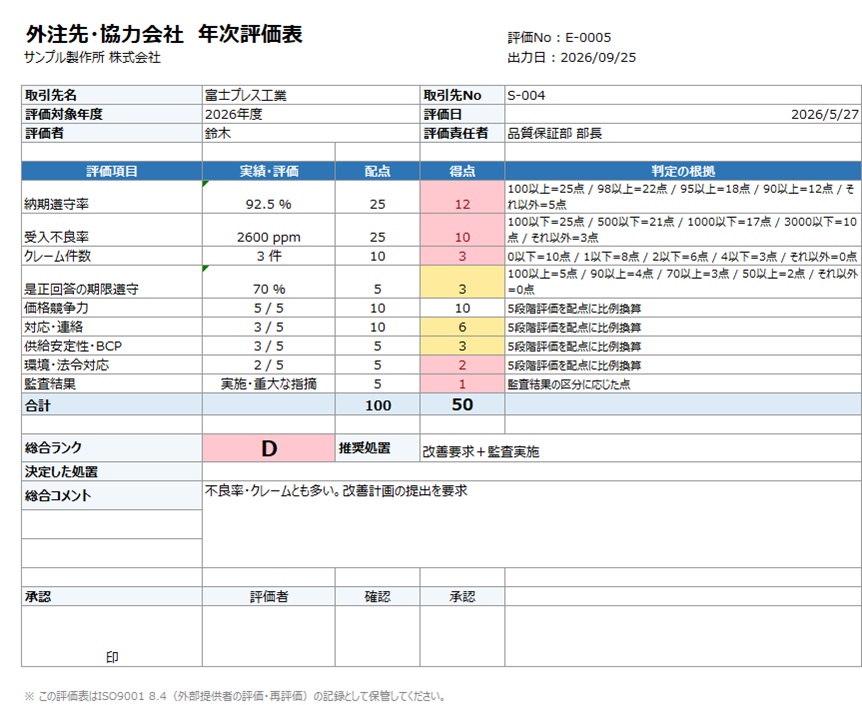Image resolution: width=862 pixels, height=705 pixels.
Task: Click the 70 % value cell
Action: (x=269, y=282)
